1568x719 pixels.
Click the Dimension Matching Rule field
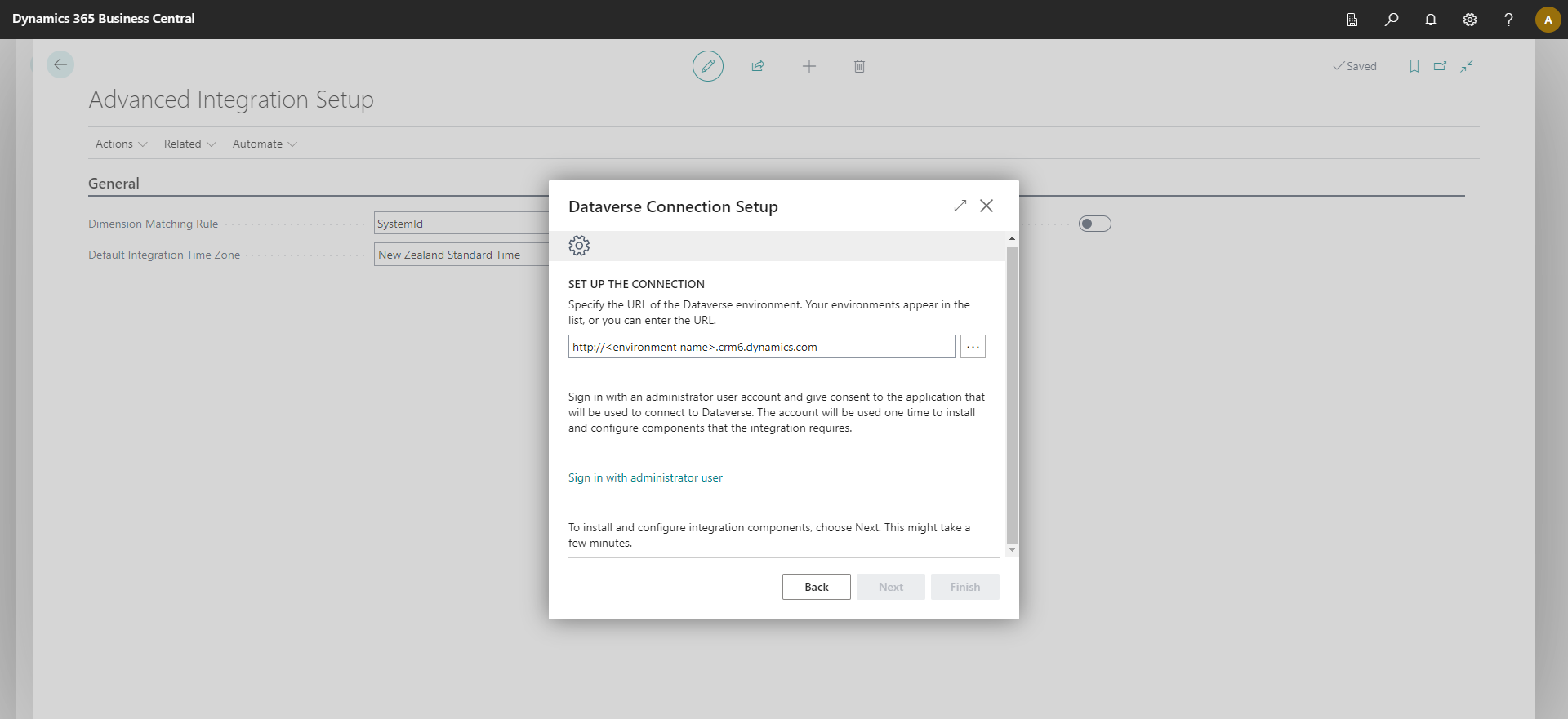pyautogui.click(x=461, y=224)
